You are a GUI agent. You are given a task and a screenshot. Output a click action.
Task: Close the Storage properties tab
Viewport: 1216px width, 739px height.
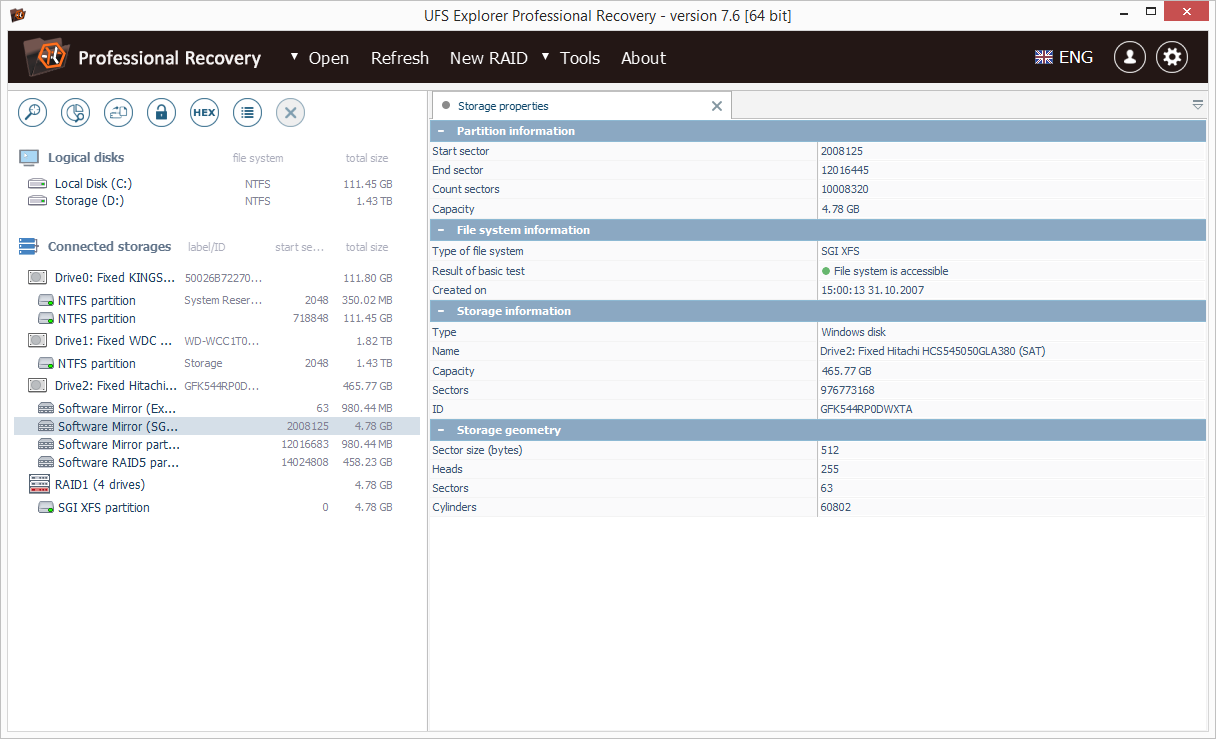[x=717, y=106]
